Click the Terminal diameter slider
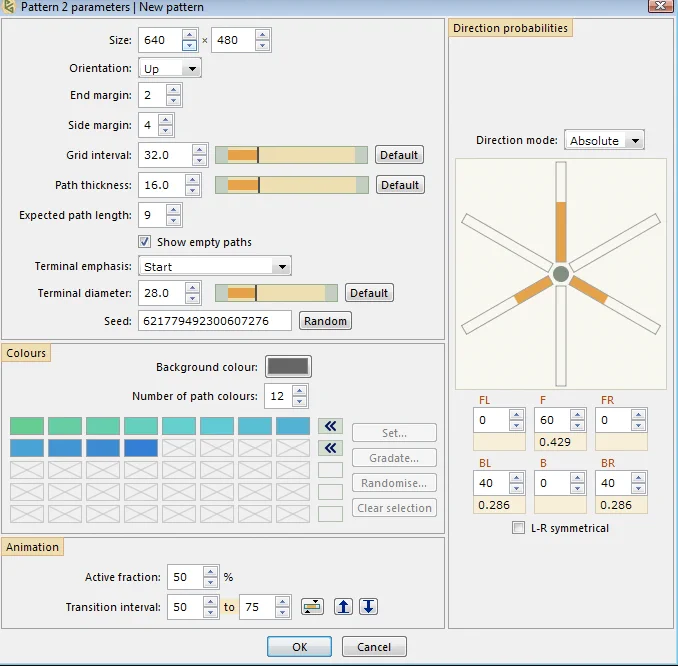 point(276,293)
